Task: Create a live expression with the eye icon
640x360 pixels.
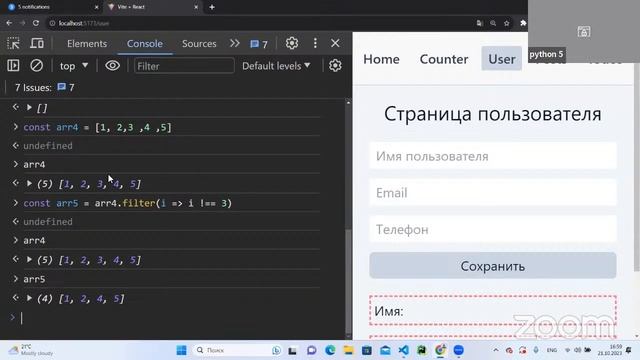Action: pyautogui.click(x=112, y=65)
